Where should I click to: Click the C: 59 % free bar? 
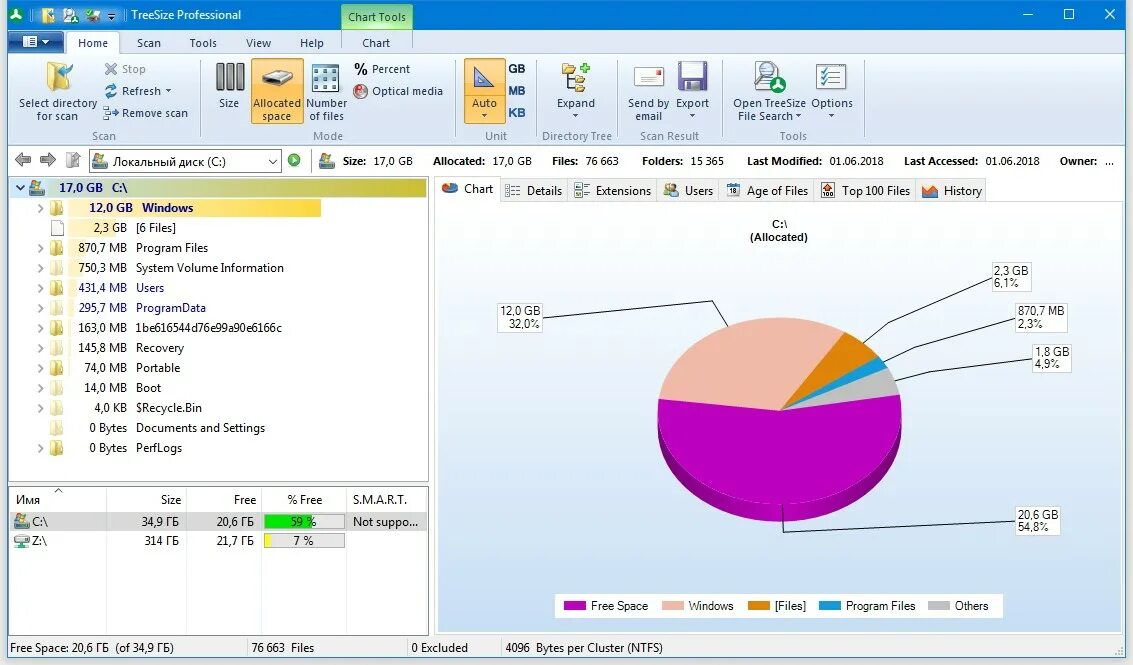point(304,521)
